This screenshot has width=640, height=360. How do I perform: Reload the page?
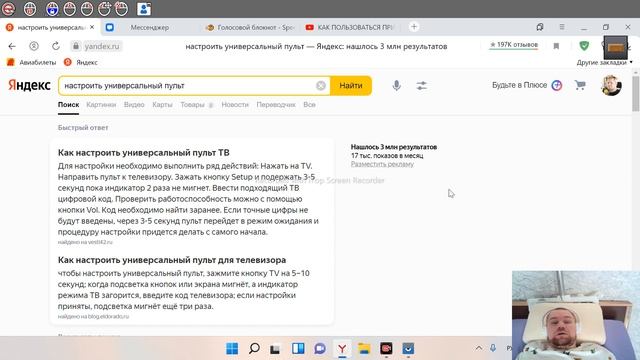point(56,46)
